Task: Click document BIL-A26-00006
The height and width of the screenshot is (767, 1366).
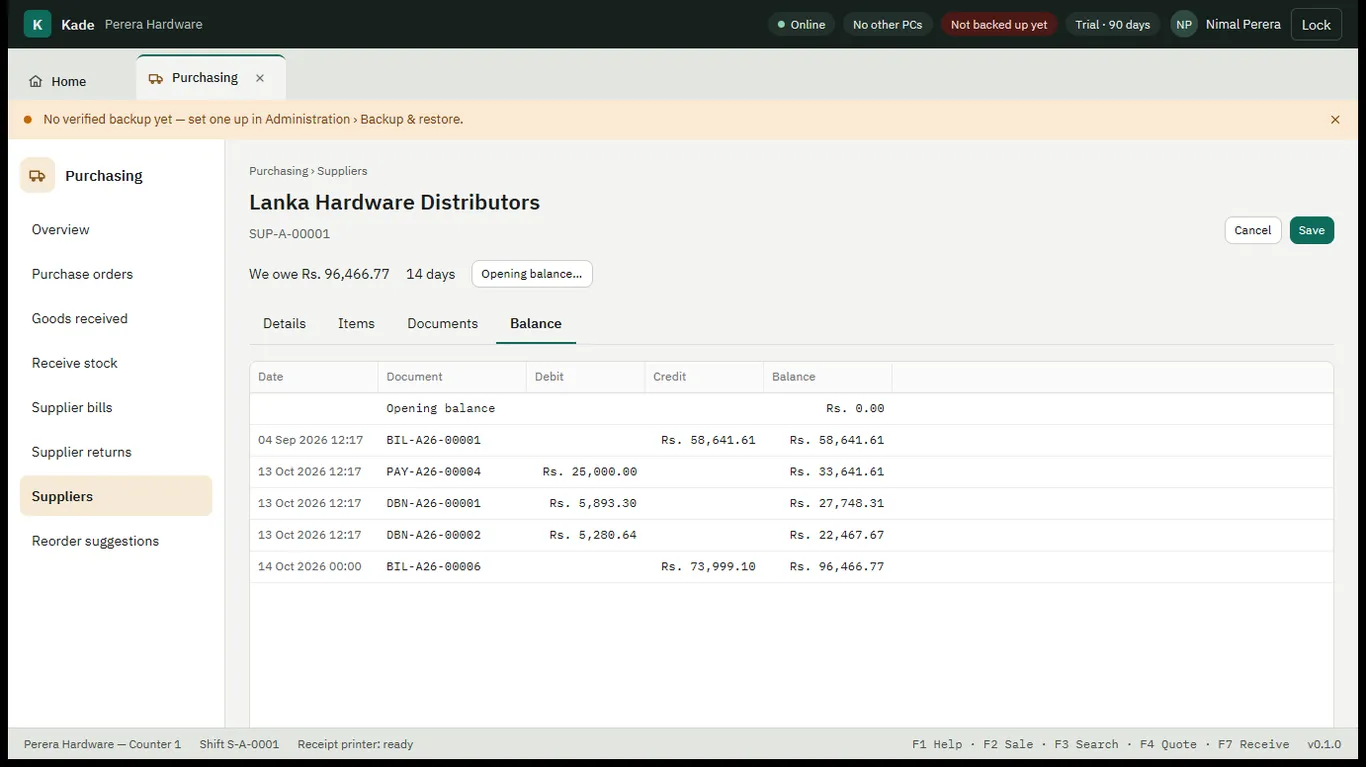Action: [x=434, y=566]
